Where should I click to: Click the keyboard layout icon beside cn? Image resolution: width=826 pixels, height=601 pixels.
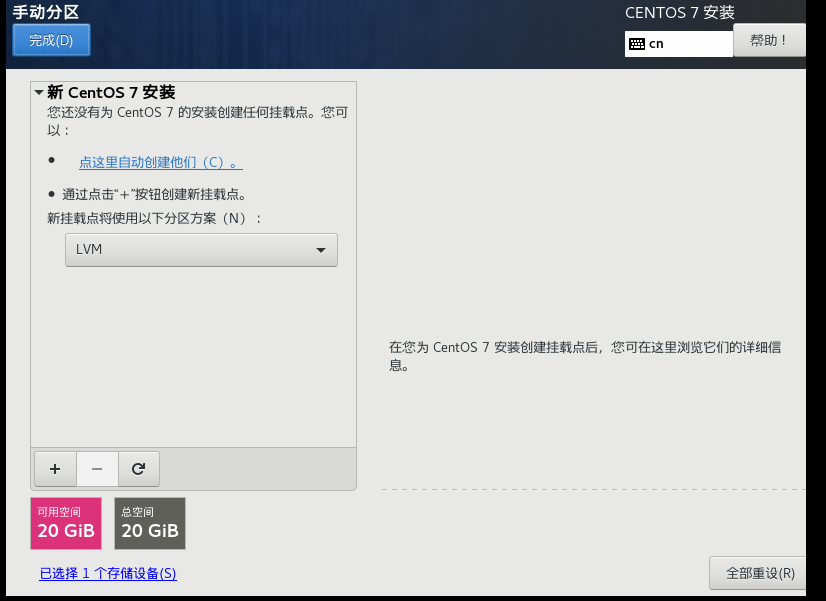click(x=636, y=44)
